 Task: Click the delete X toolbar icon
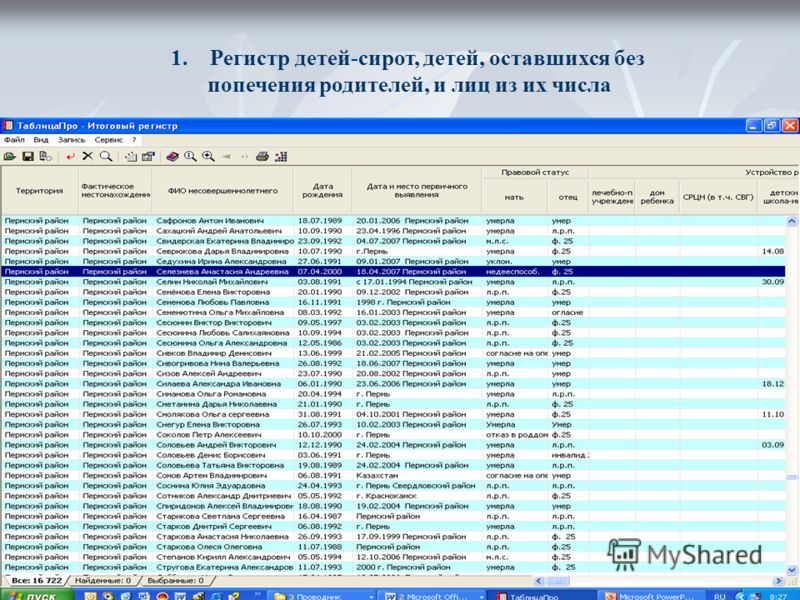click(x=88, y=156)
